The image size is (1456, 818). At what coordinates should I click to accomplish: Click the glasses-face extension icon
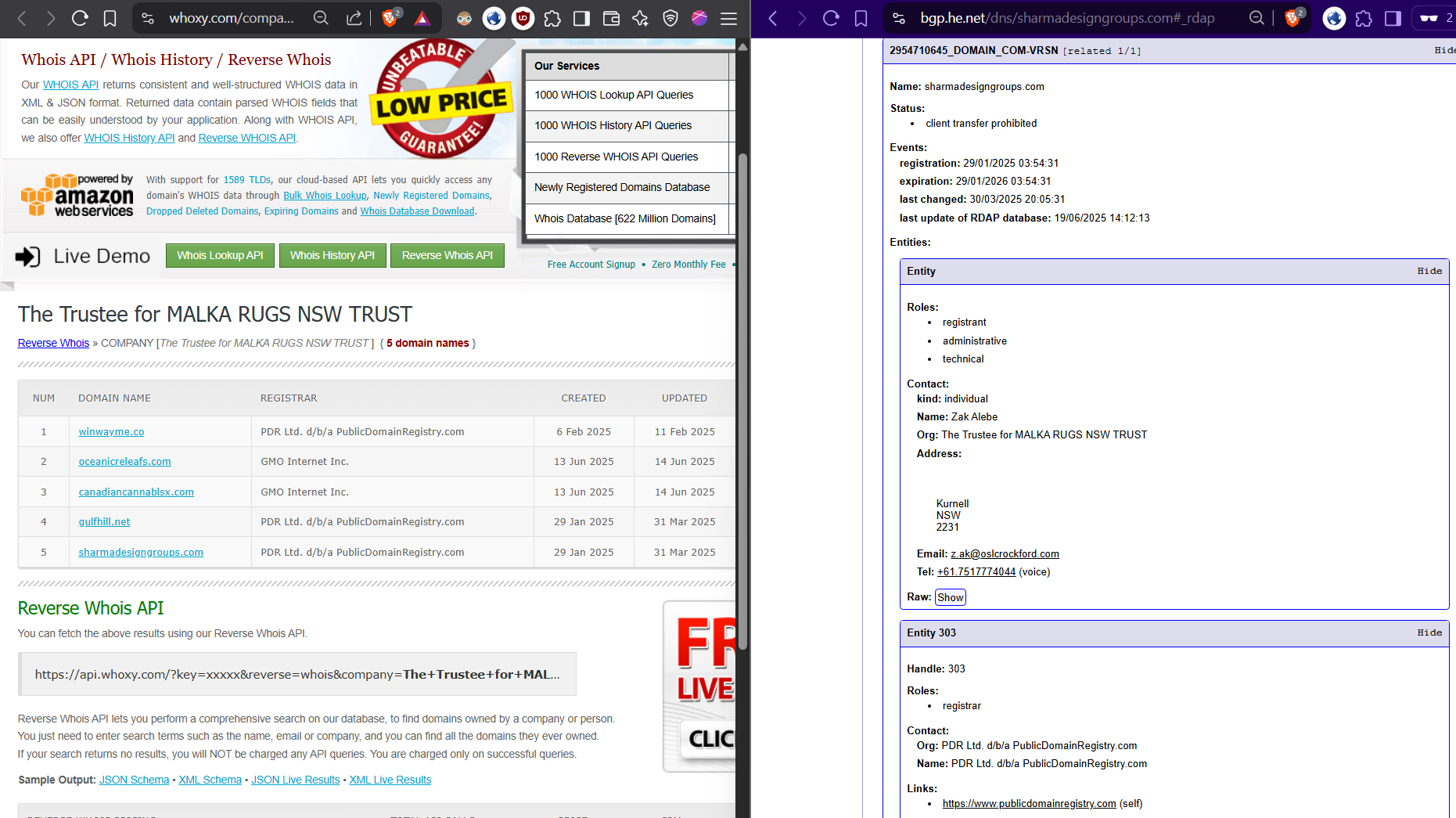(465, 18)
